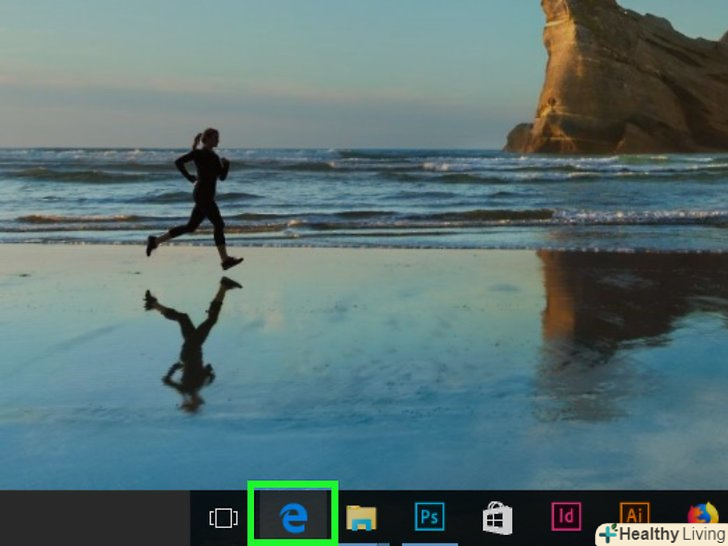Open Firefox from the taskbar
Screen dimensions: 728x546
tap(703, 512)
